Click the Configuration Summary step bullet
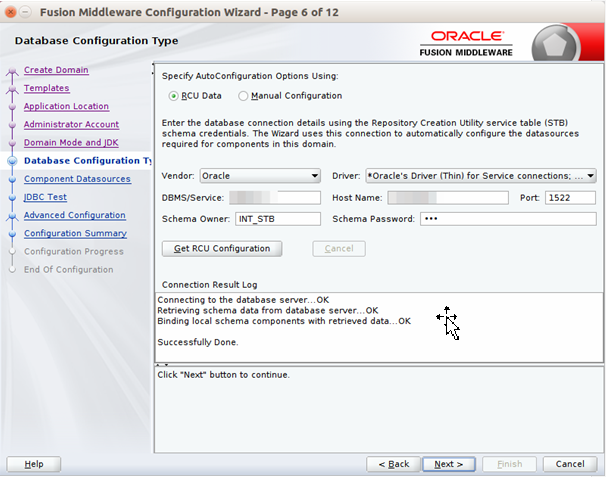 (x=12, y=233)
